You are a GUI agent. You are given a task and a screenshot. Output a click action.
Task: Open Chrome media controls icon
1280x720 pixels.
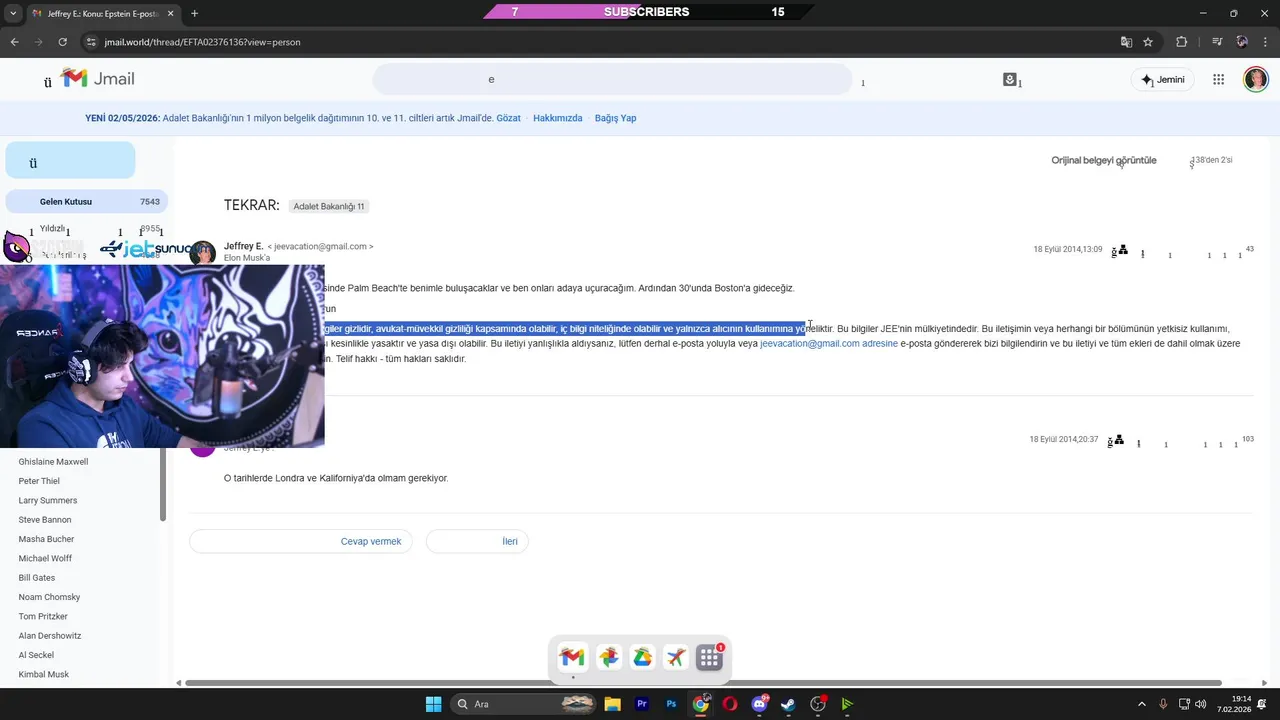tap(1217, 42)
